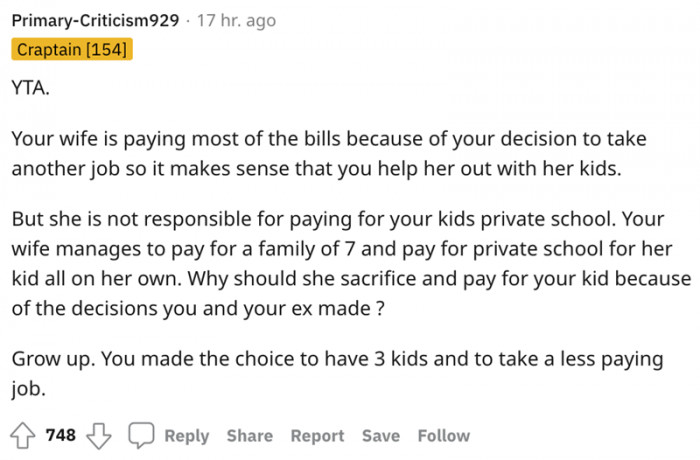The width and height of the screenshot is (700, 460).
Task: Share this comment
Action: coord(249,435)
